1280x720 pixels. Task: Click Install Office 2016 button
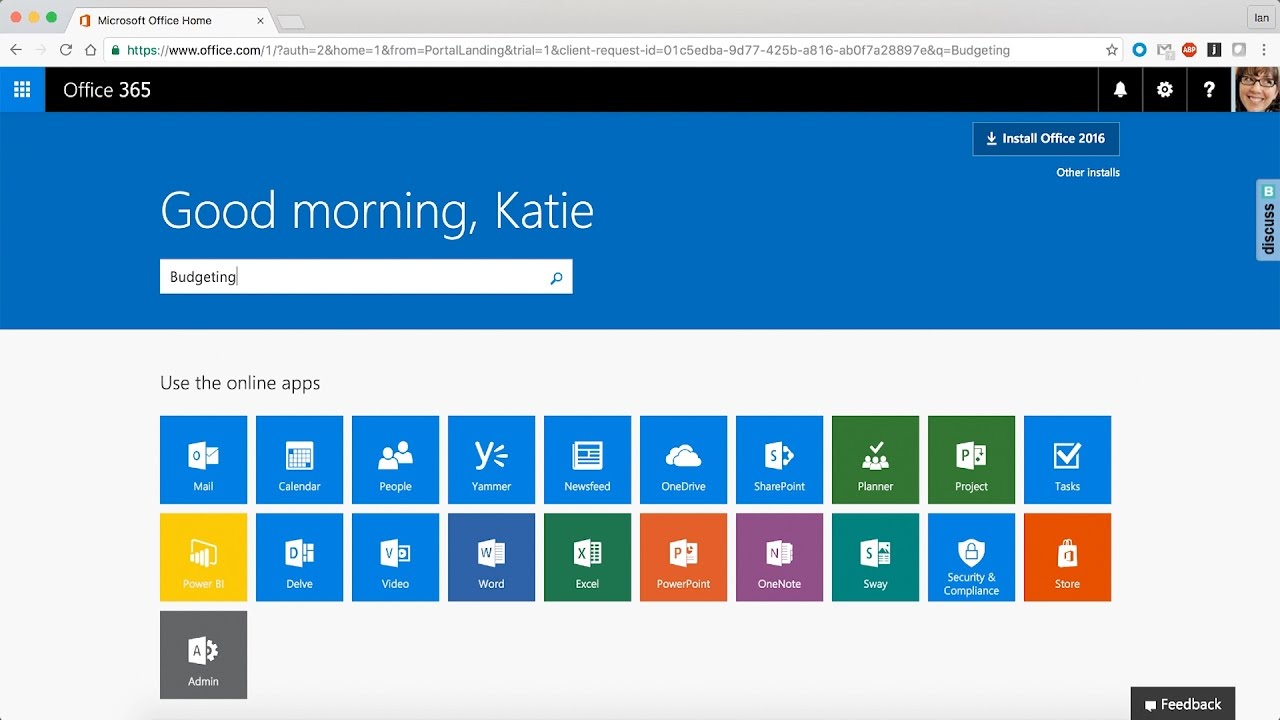(x=1046, y=139)
